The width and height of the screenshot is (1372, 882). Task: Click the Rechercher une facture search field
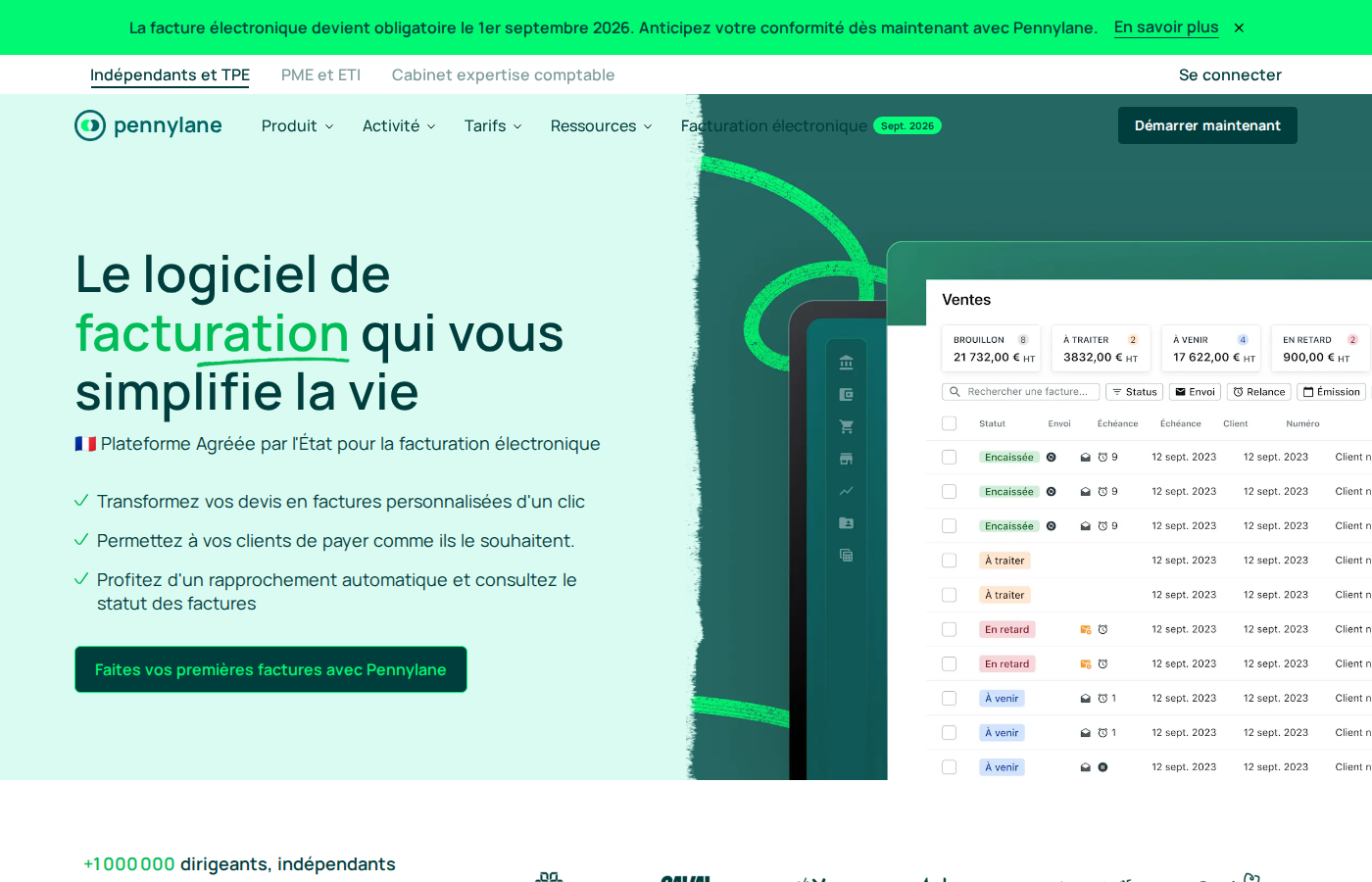(x=1020, y=392)
